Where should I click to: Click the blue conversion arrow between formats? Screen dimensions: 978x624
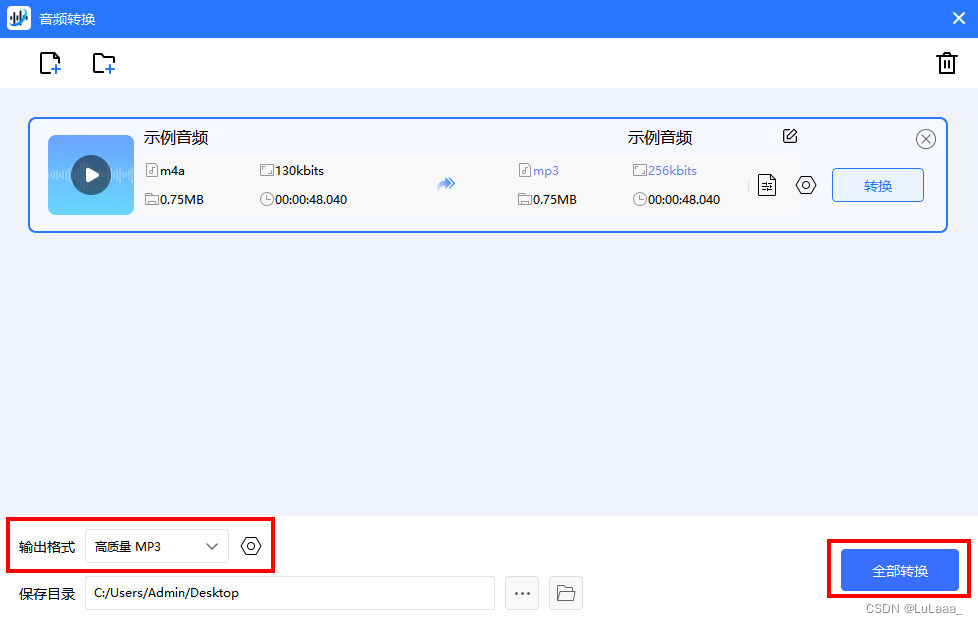(446, 183)
